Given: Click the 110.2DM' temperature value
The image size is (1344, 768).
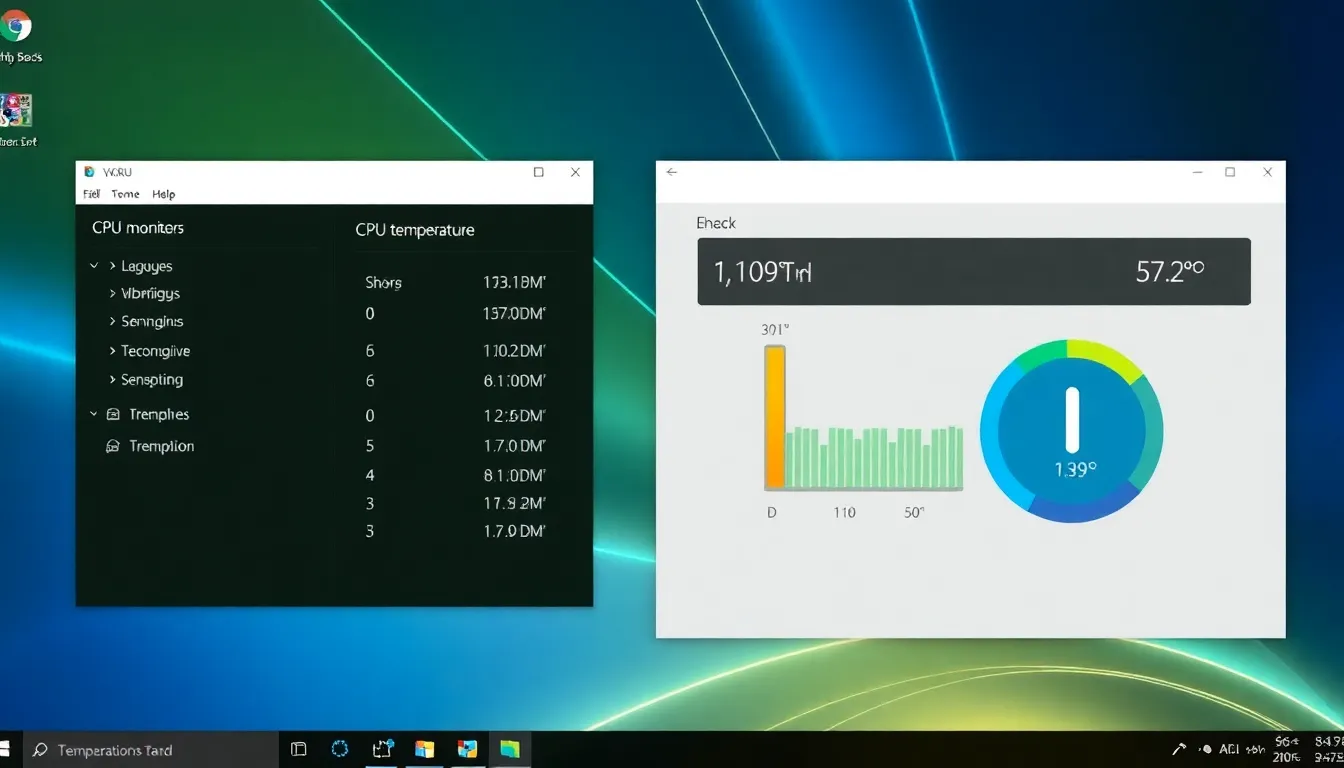Looking at the screenshot, I should click(514, 351).
